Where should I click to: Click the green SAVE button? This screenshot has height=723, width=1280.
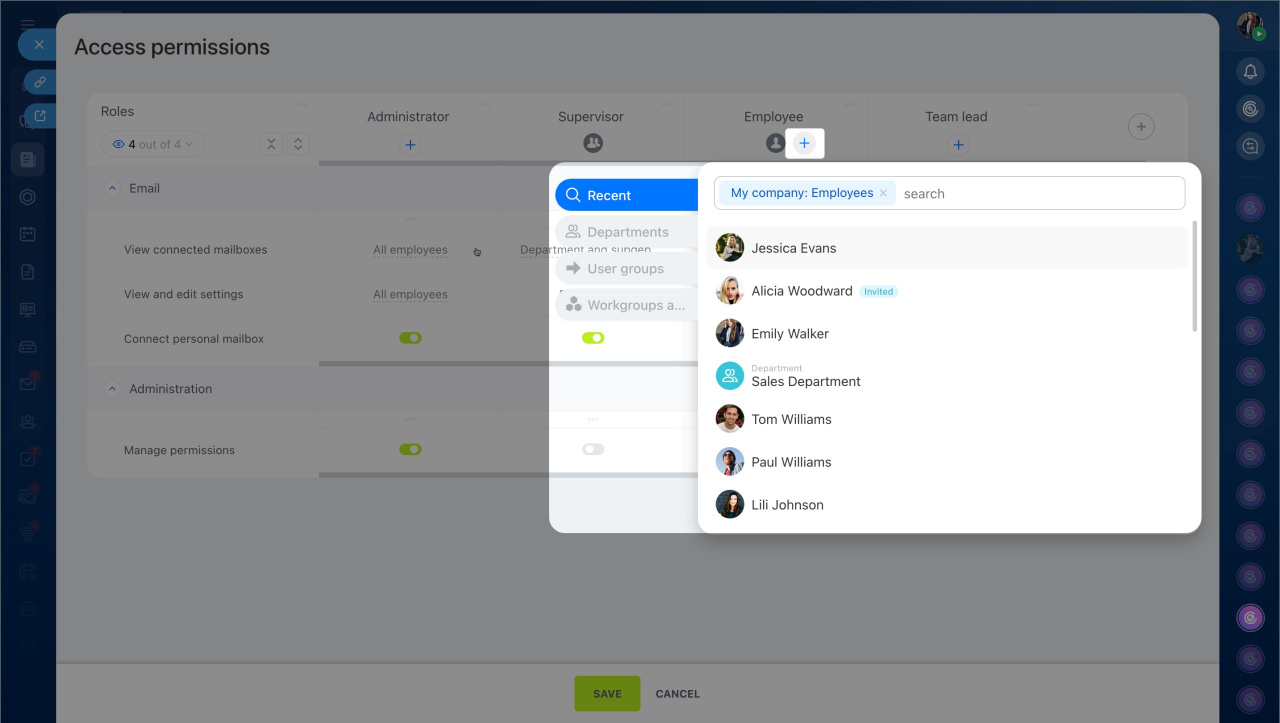coord(607,694)
